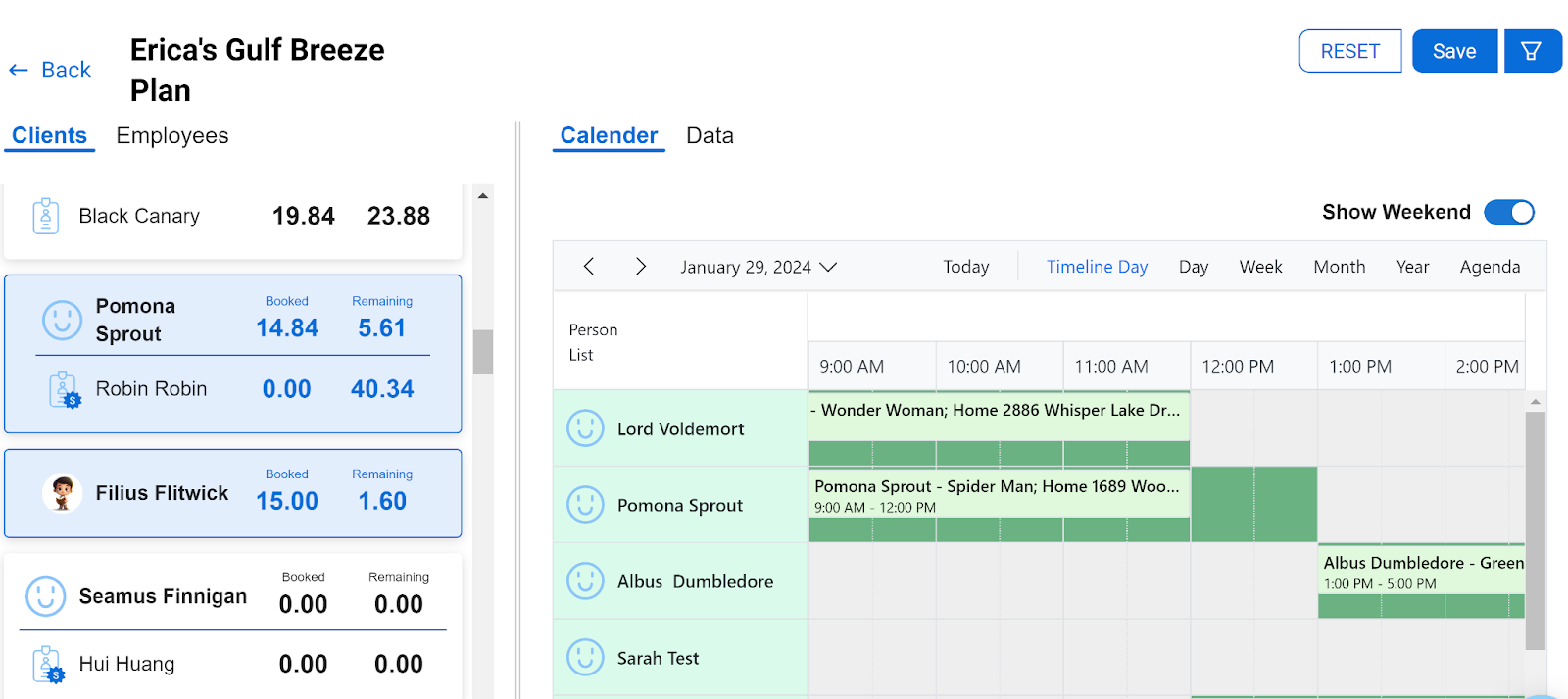Click the 9:00 AM time header
The image size is (1568, 699).
pos(852,367)
